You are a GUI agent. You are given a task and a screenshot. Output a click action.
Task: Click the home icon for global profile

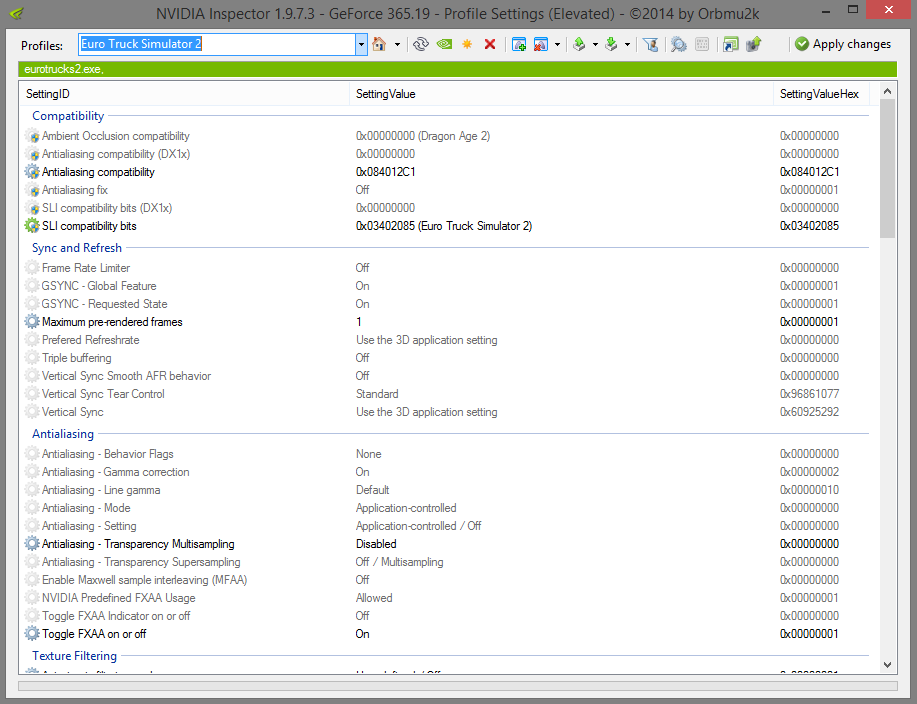[379, 44]
